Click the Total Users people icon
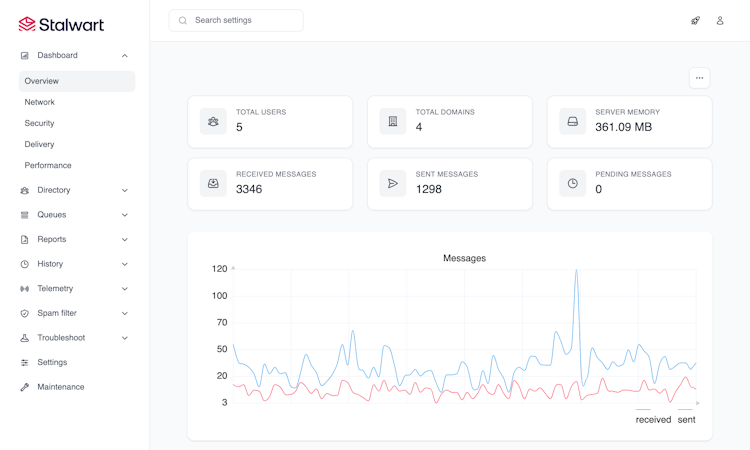The width and height of the screenshot is (750, 450). pyautogui.click(x=213, y=121)
